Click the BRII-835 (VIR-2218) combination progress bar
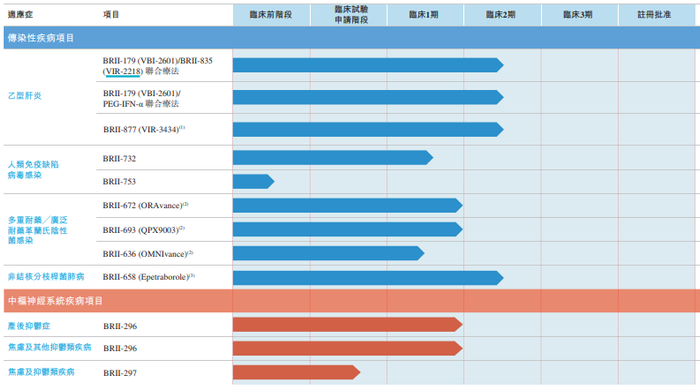The width and height of the screenshot is (700, 390). coord(368,65)
